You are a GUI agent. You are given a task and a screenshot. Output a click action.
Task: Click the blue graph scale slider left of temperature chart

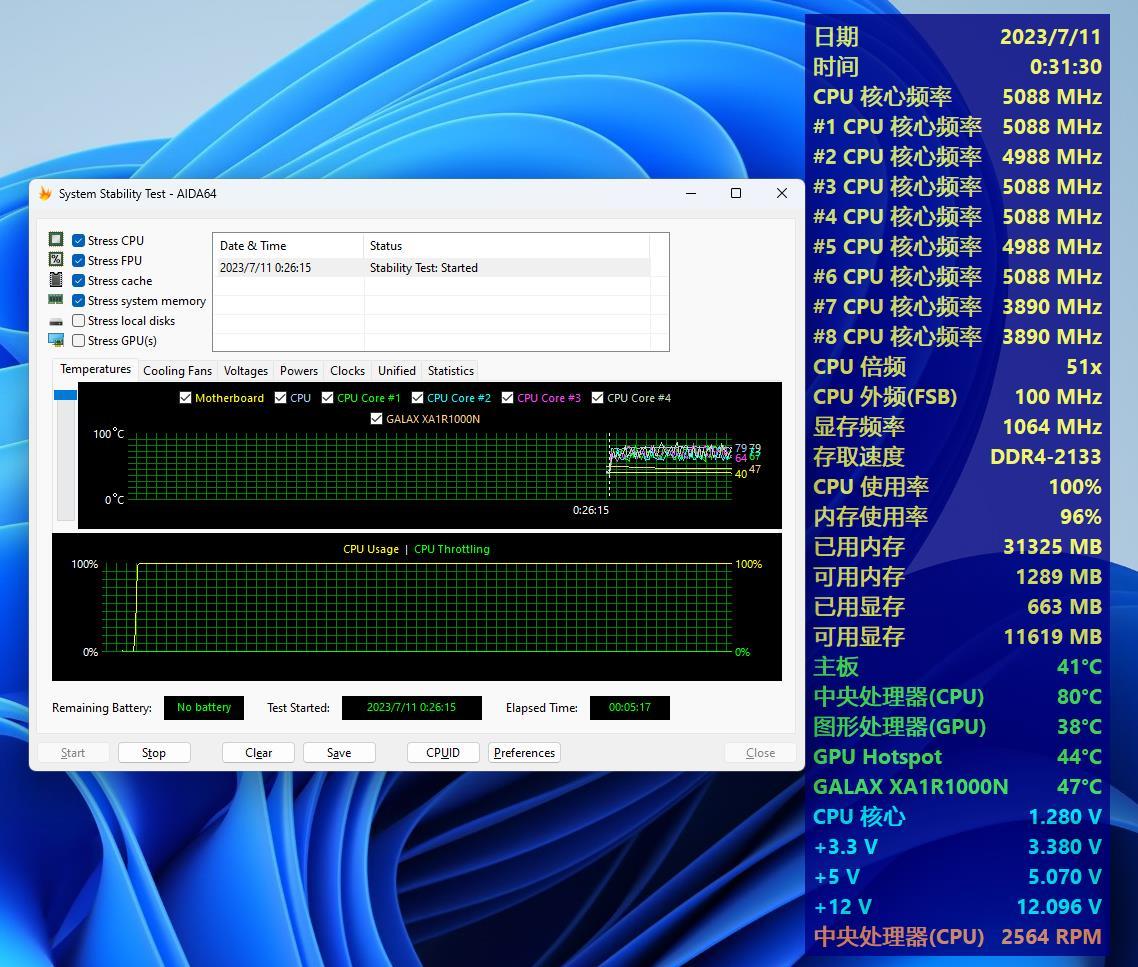click(65, 394)
